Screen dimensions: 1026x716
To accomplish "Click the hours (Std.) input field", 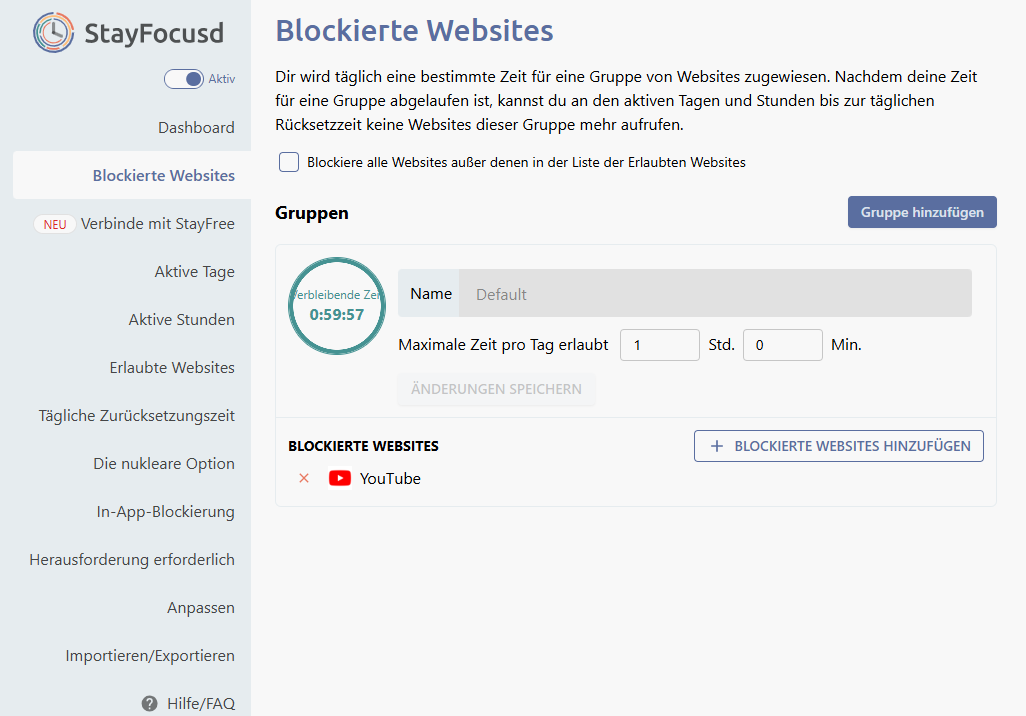I will 659,345.
